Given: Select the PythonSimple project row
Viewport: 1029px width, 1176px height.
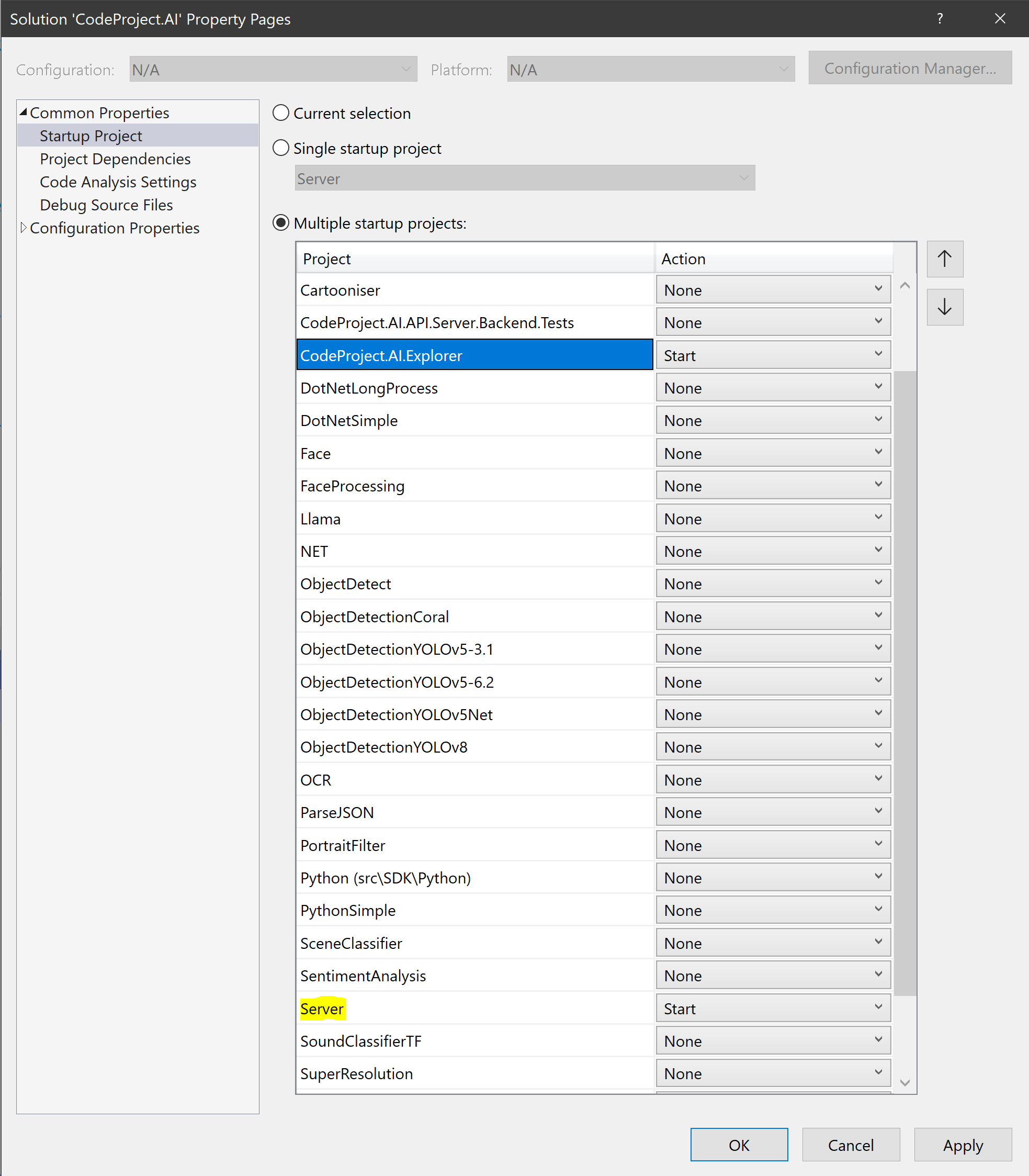Looking at the screenshot, I should (x=476, y=910).
